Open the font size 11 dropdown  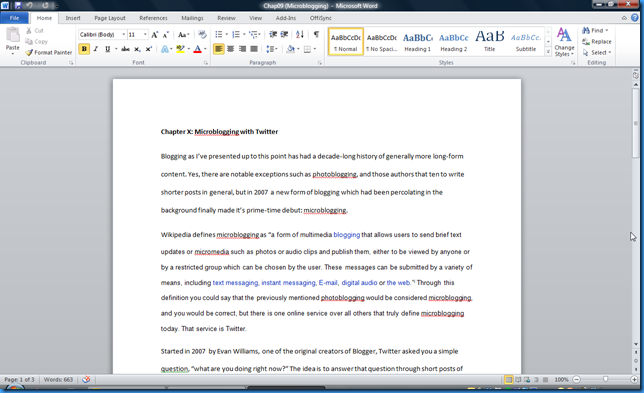tap(145, 34)
